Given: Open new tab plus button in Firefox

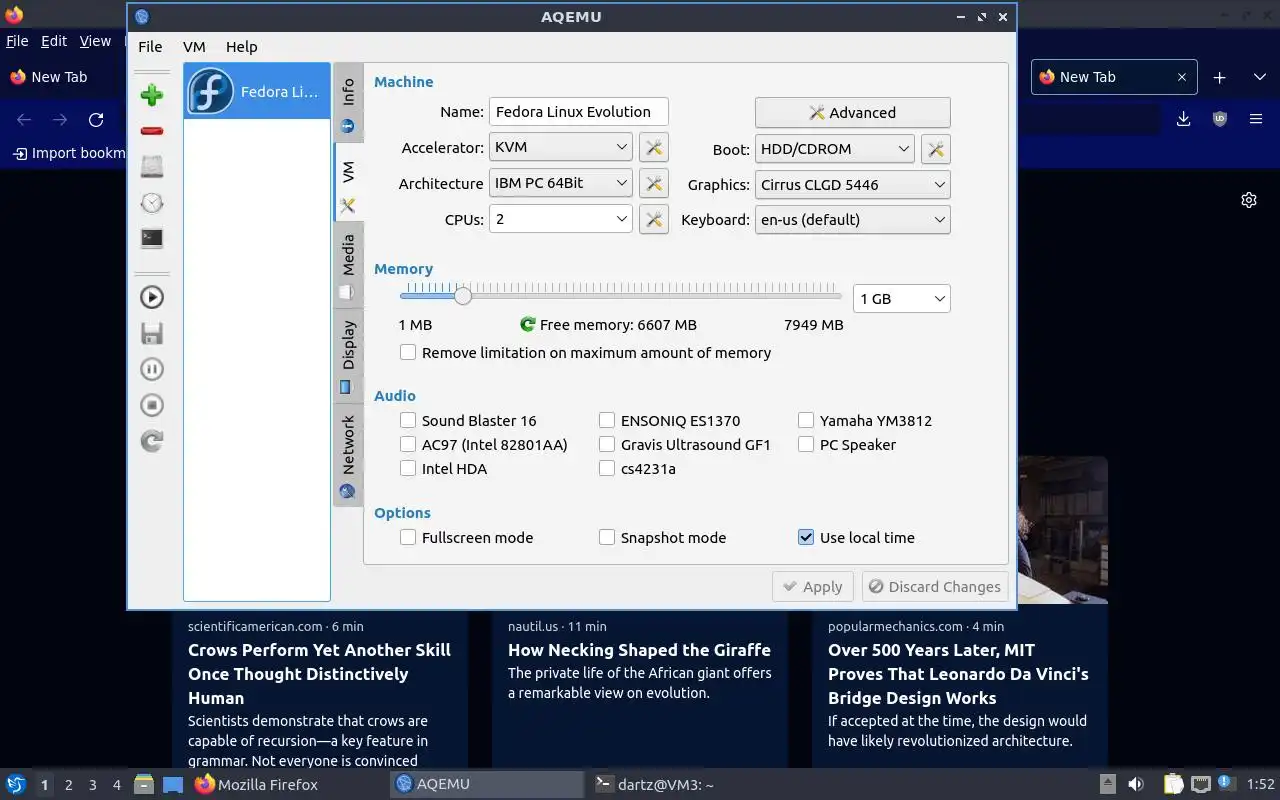Looking at the screenshot, I should [x=1219, y=77].
